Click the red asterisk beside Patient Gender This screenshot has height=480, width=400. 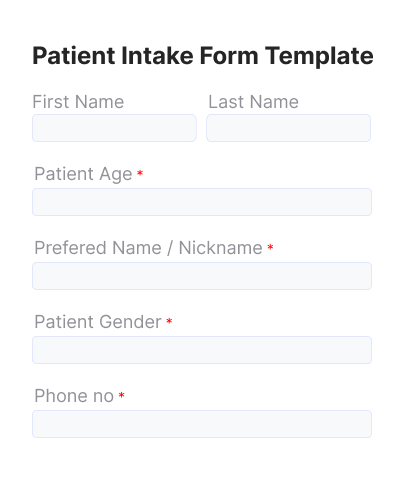[x=169, y=321]
